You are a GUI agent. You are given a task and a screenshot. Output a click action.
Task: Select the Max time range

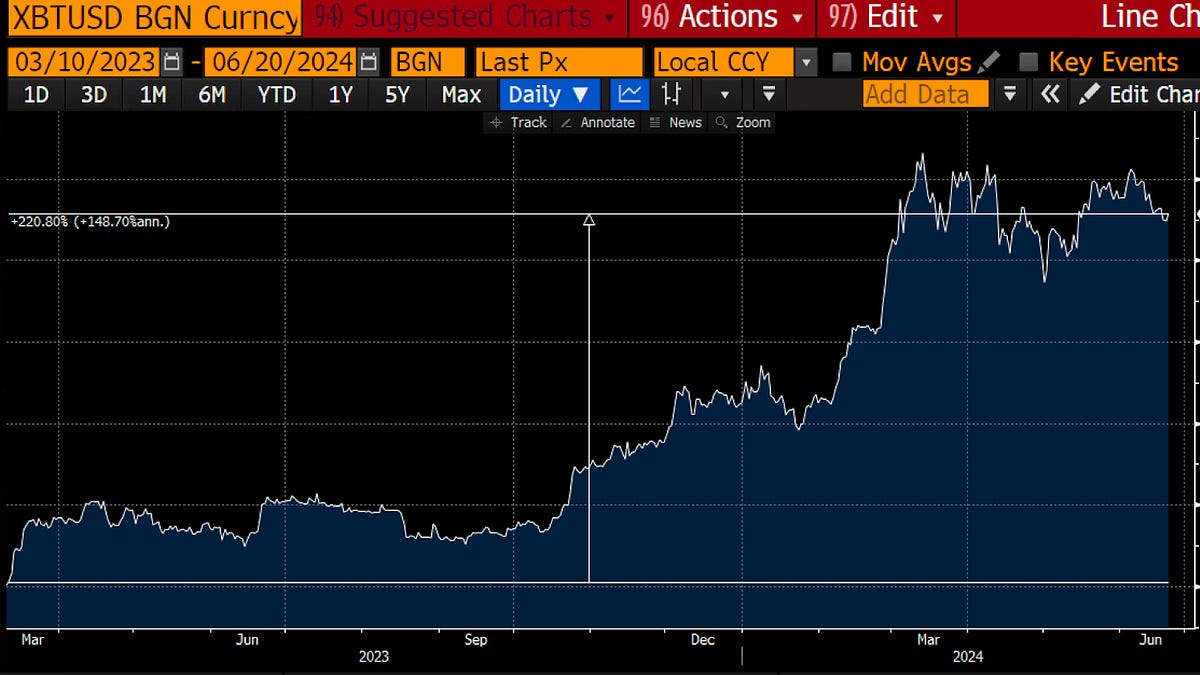click(461, 95)
